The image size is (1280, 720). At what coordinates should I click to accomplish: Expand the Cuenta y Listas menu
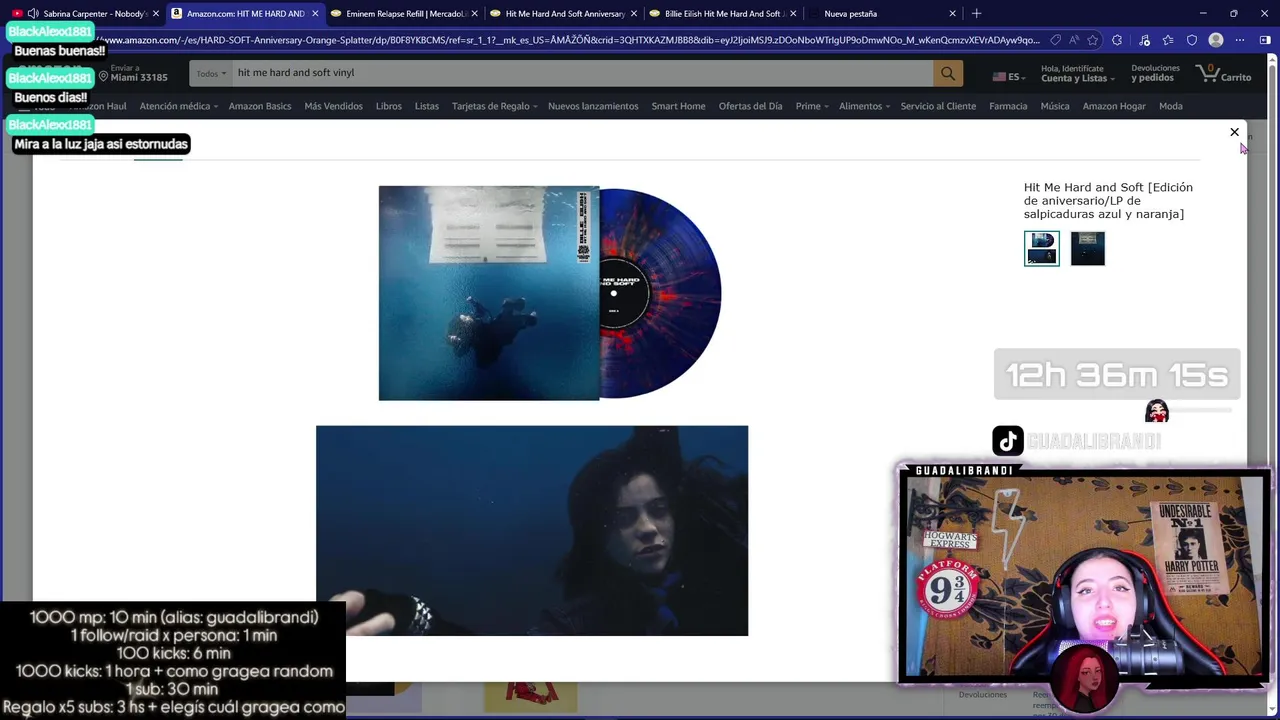[1077, 73]
